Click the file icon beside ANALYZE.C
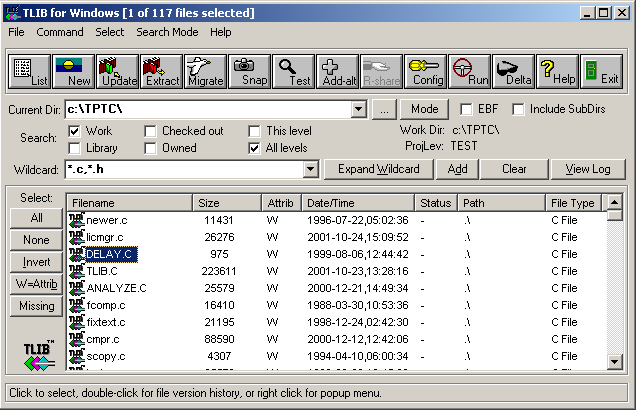 [77, 288]
